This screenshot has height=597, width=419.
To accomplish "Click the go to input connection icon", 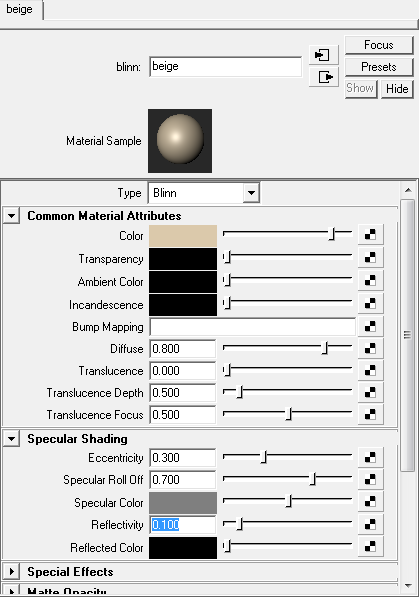I will pyautogui.click(x=323, y=55).
